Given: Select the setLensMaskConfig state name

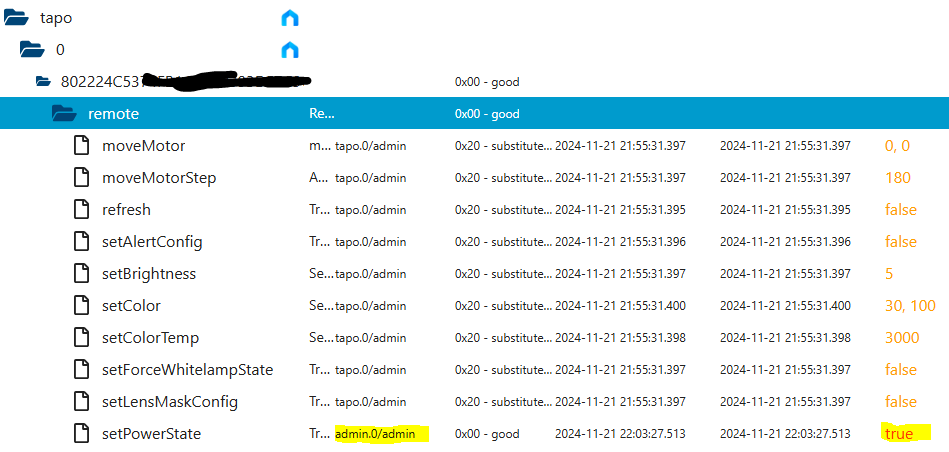Looking at the screenshot, I should 170,402.
